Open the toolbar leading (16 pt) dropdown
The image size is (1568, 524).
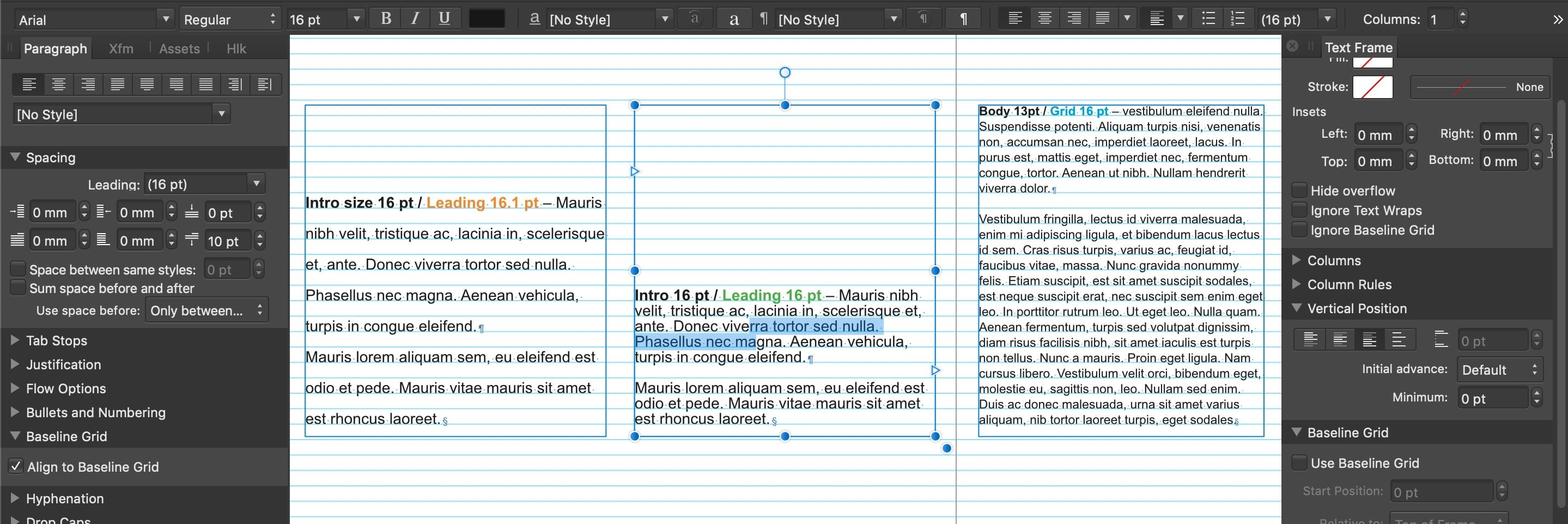click(1328, 20)
